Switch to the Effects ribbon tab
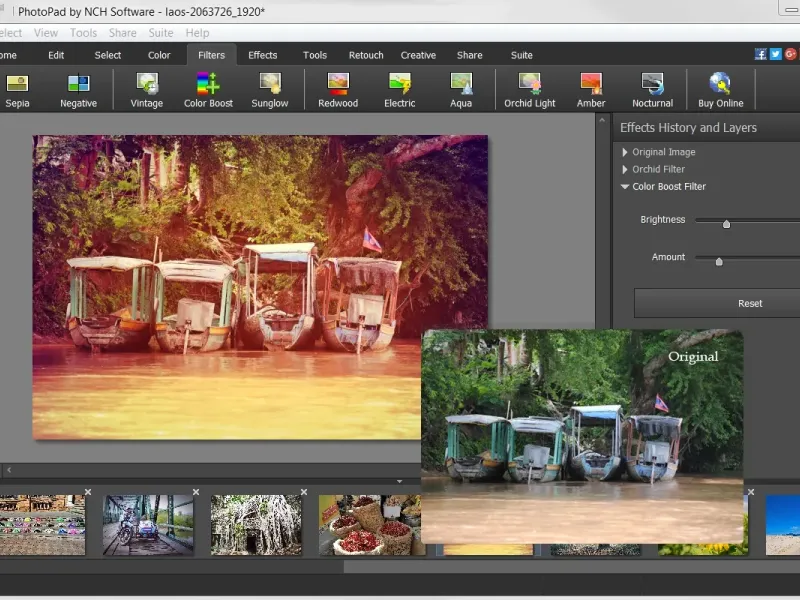 (x=263, y=55)
